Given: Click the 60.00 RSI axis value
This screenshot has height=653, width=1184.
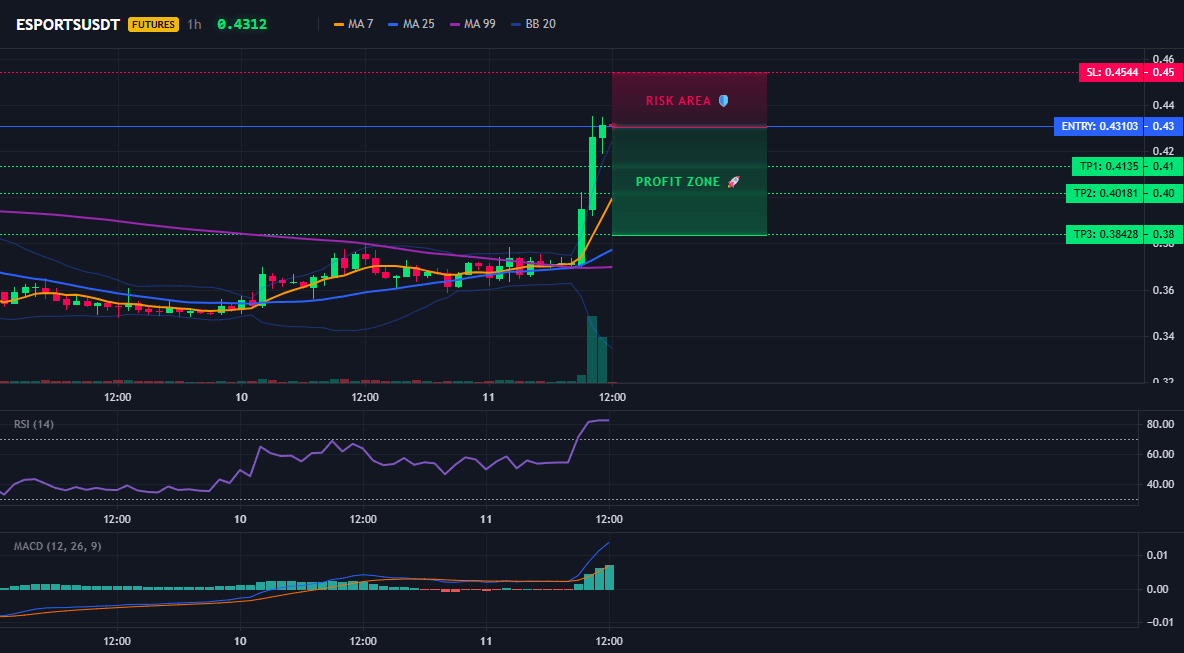Looking at the screenshot, I should 1160,454.
